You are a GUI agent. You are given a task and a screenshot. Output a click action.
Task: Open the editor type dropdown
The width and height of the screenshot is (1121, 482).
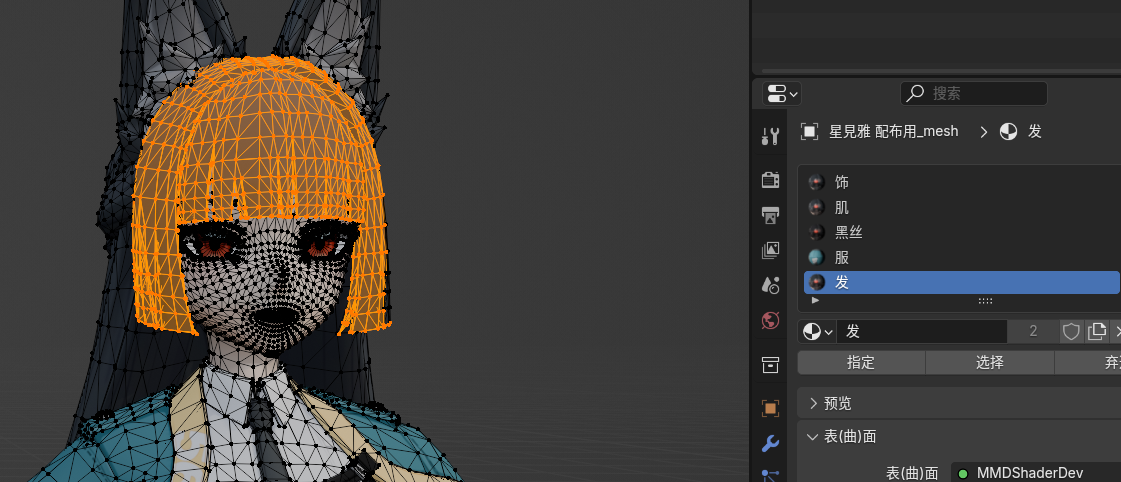click(782, 94)
